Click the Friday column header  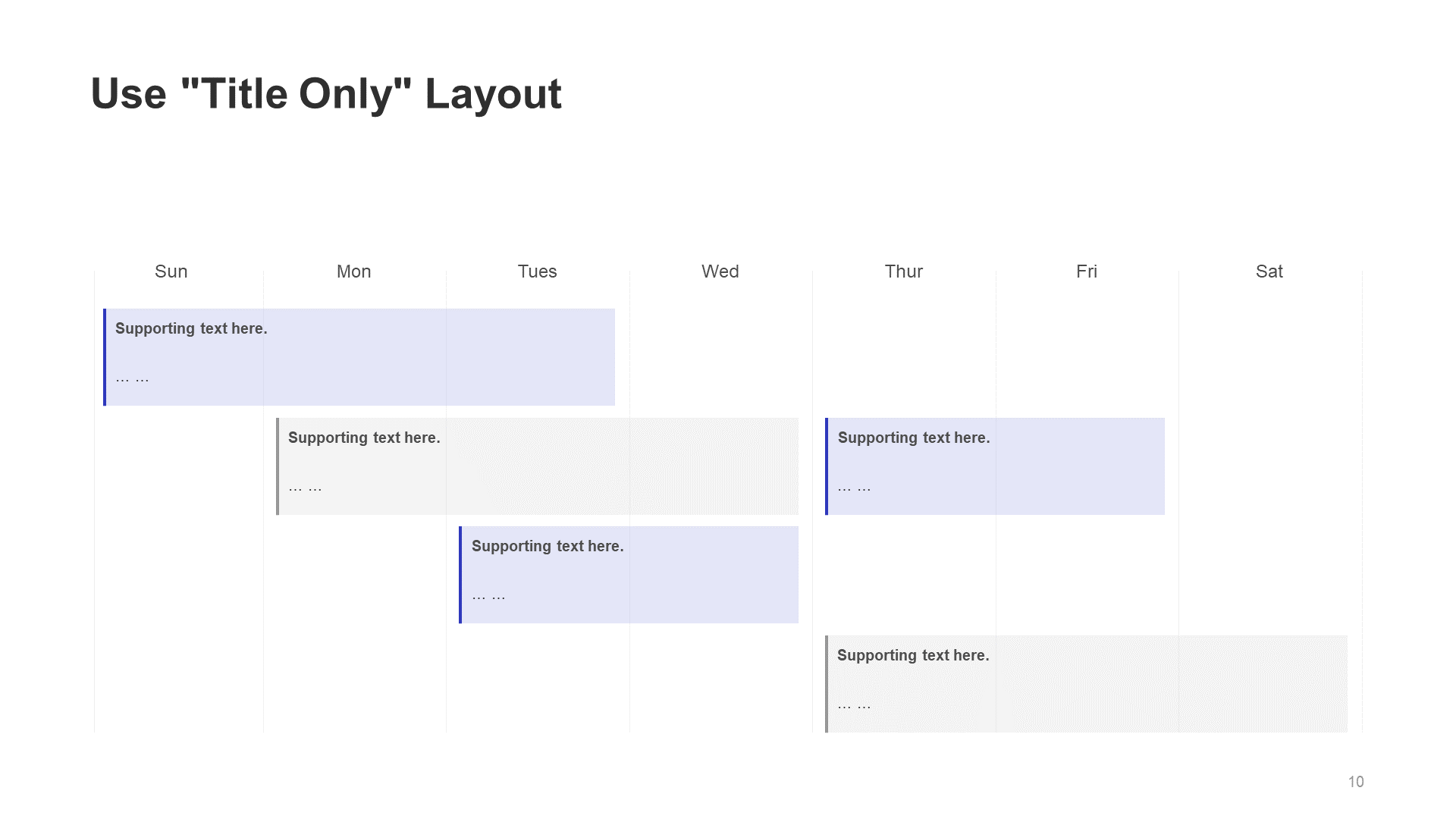[1086, 271]
